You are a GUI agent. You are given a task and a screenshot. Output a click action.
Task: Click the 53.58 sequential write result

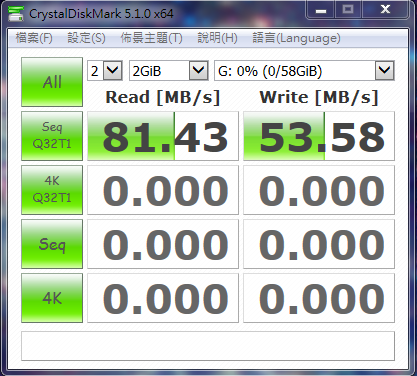point(319,136)
